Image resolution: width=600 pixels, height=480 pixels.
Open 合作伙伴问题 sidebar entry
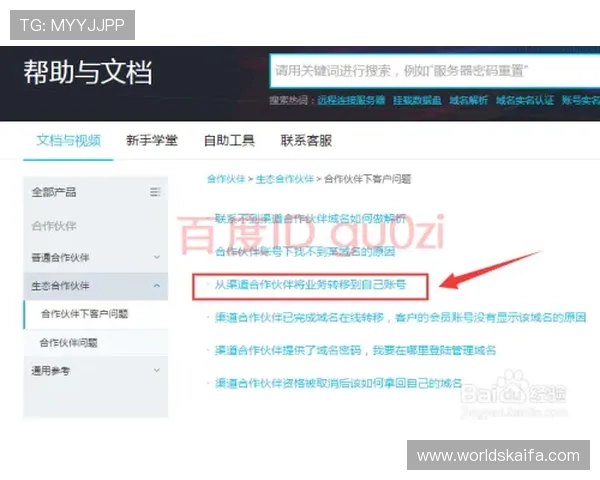(68, 343)
